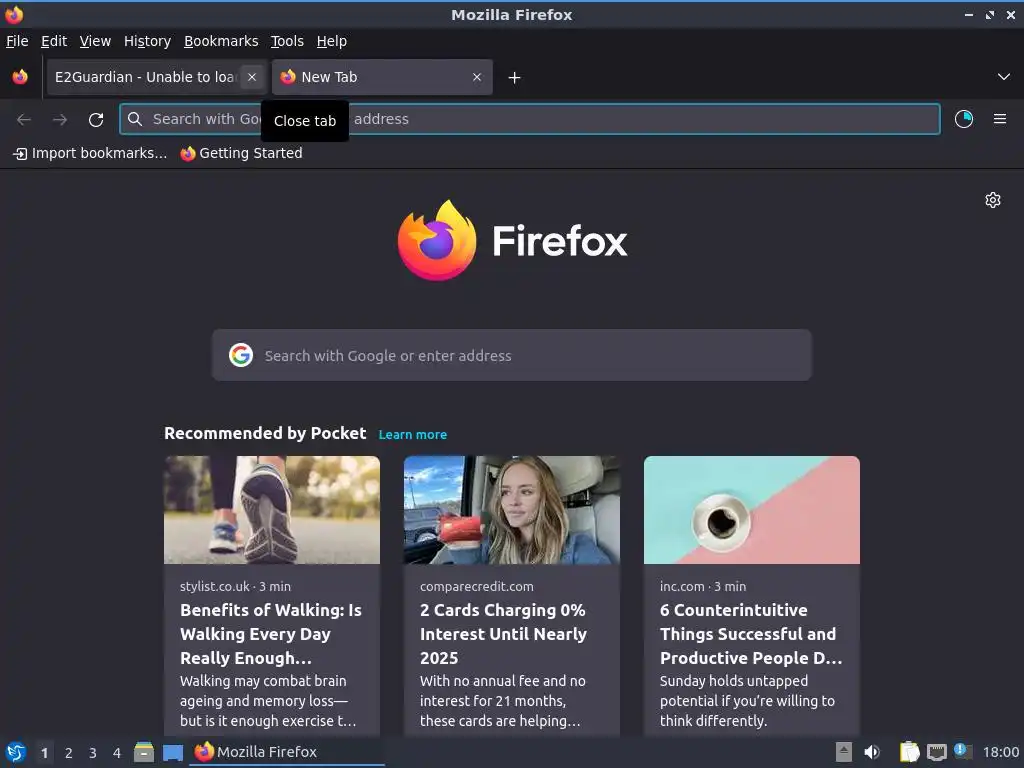Open the History menu
This screenshot has height=768, width=1024.
[x=147, y=41]
